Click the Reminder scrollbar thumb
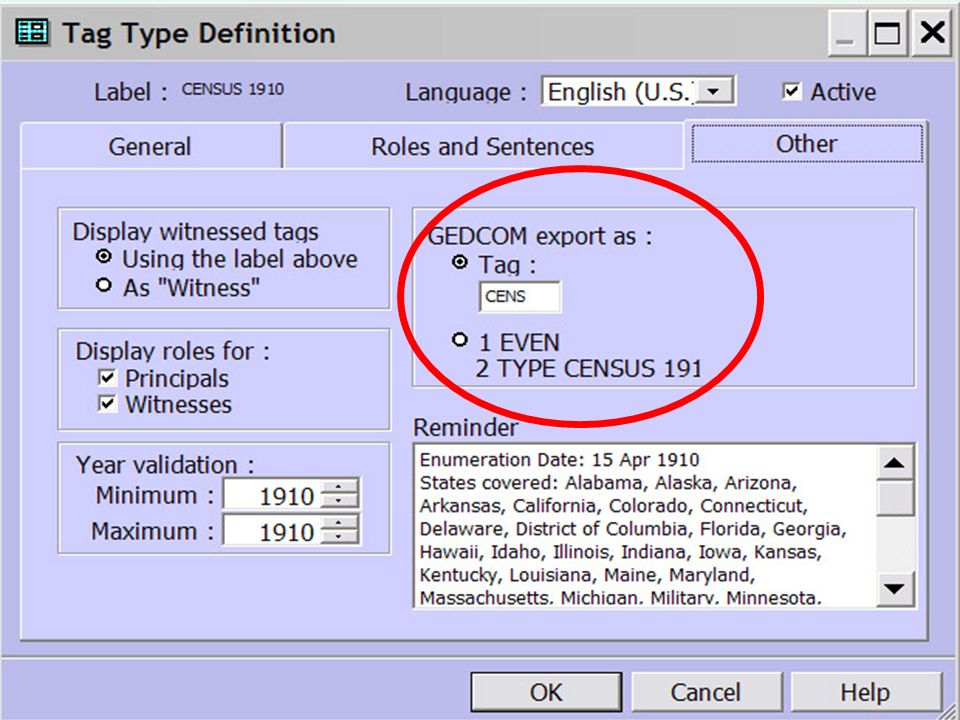 pyautogui.click(x=895, y=498)
